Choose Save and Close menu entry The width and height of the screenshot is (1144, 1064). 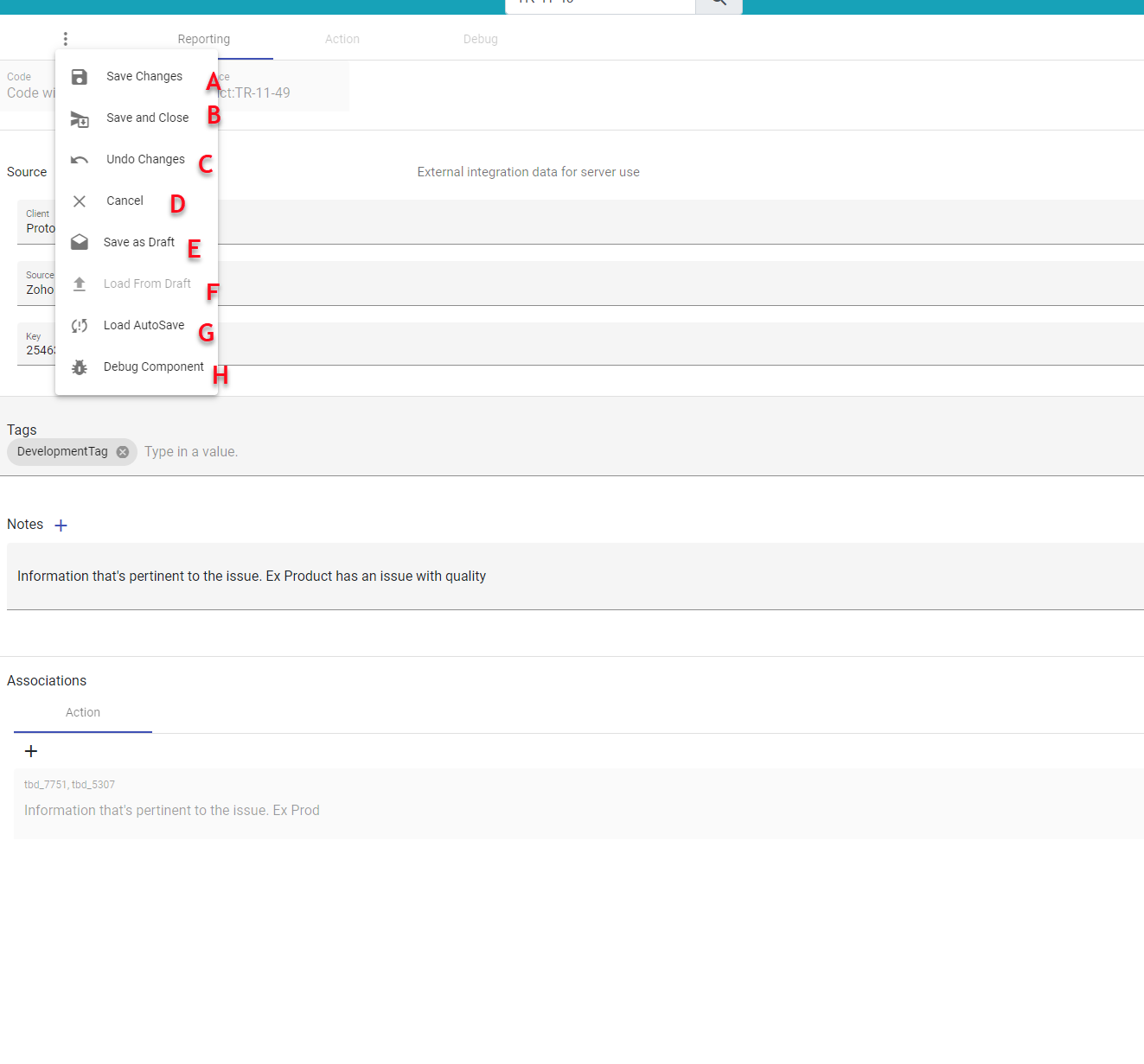pos(147,118)
